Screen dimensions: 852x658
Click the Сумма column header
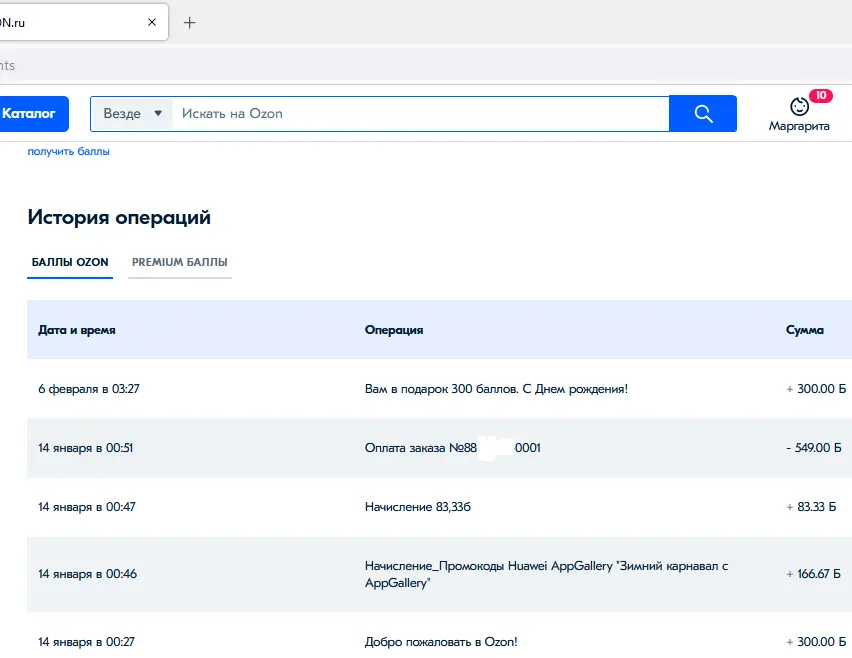pyautogui.click(x=805, y=330)
